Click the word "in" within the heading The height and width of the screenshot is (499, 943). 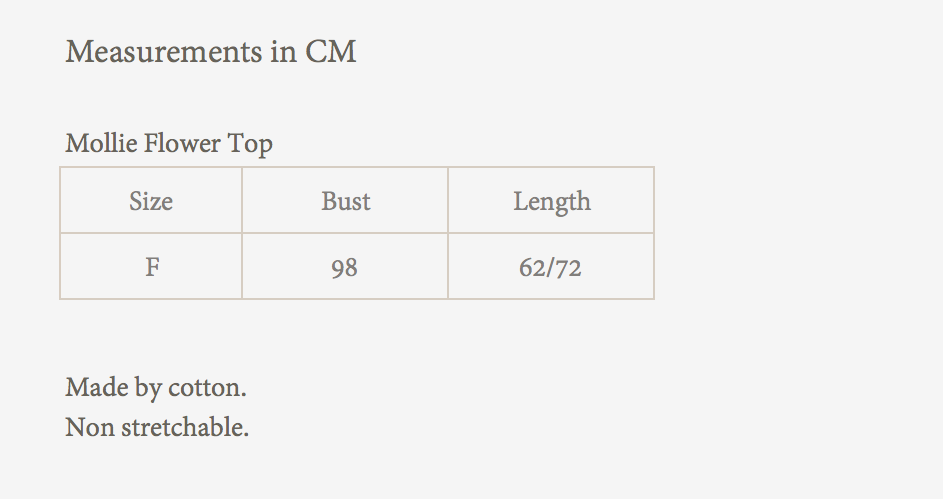point(281,51)
